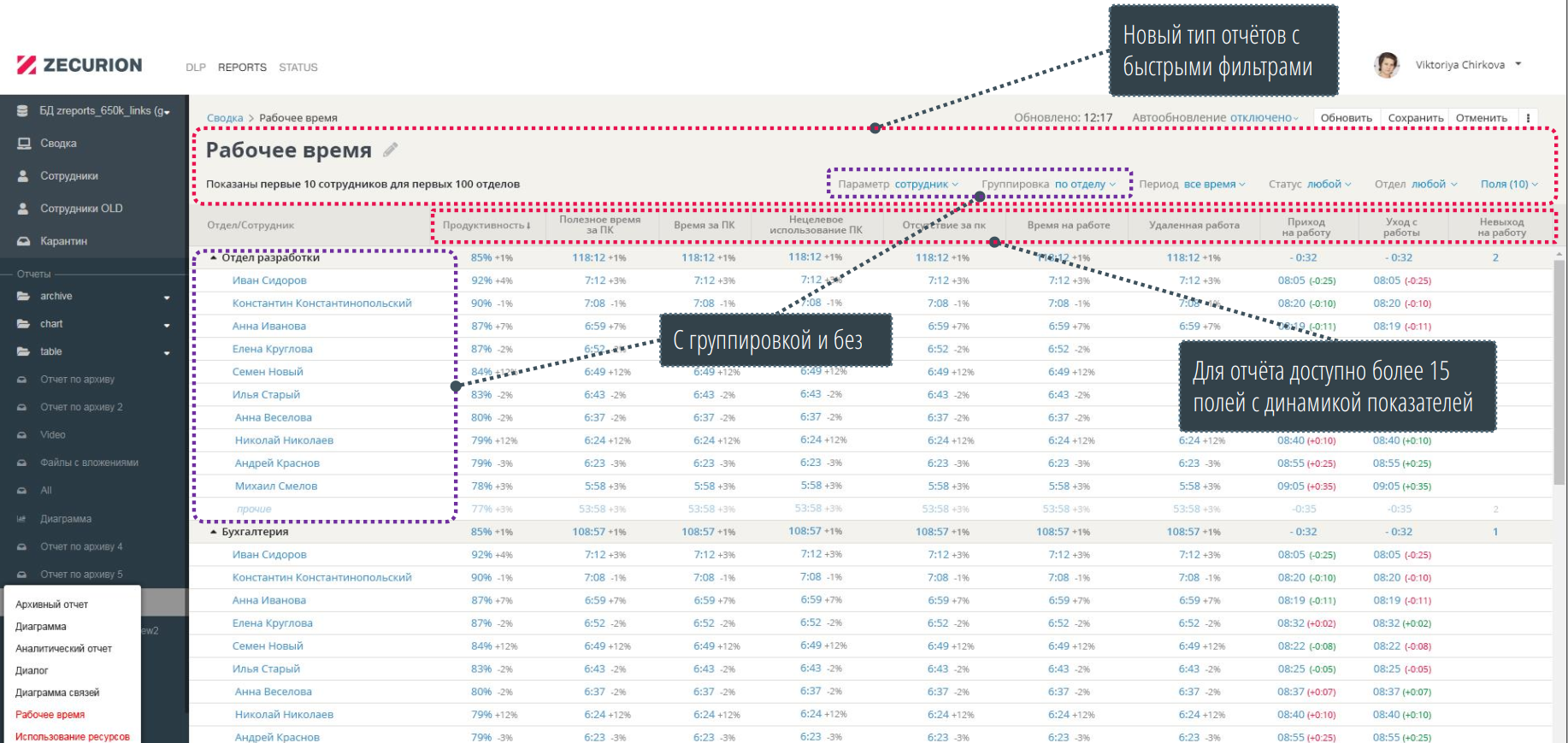Click the bar-chart icon beside Диаграмма
Image resolution: width=1568 pixels, height=743 pixels.
click(x=22, y=519)
